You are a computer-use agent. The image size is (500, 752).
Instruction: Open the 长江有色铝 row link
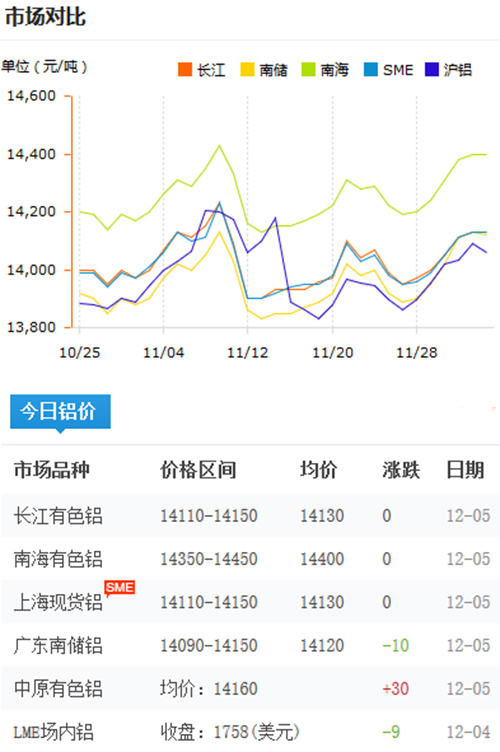click(x=58, y=516)
